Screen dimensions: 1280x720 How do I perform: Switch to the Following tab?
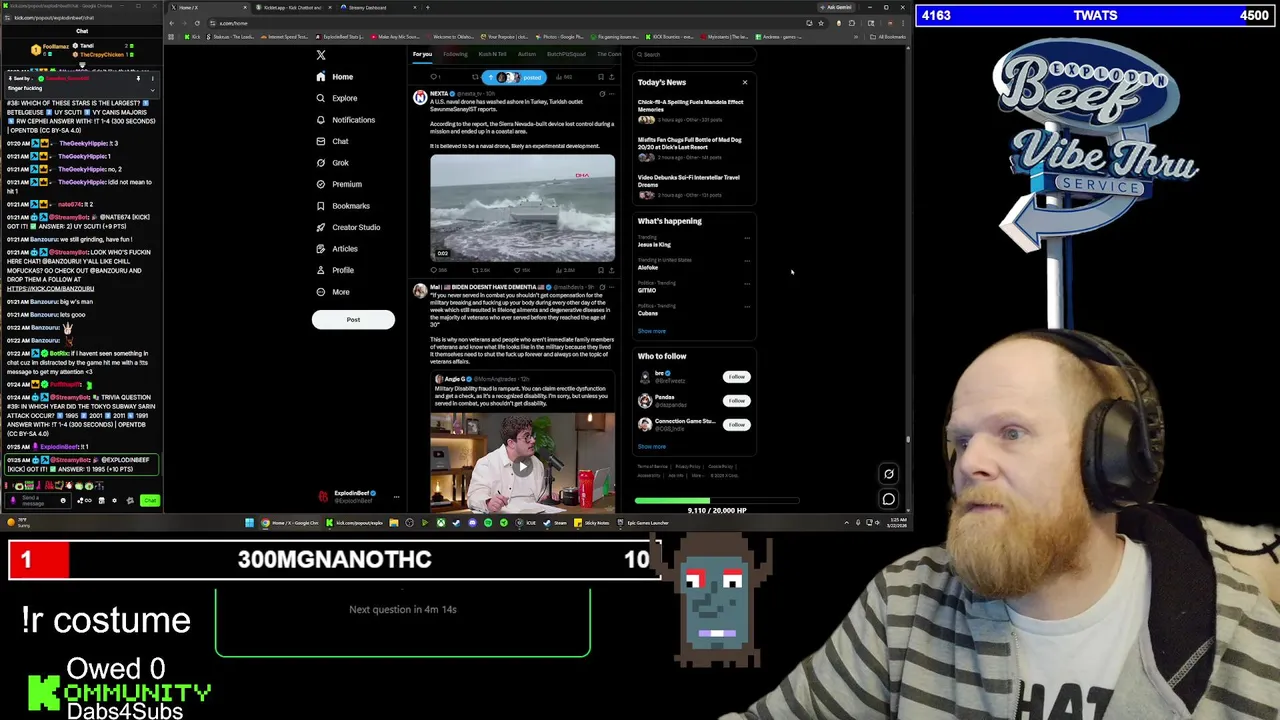click(455, 54)
